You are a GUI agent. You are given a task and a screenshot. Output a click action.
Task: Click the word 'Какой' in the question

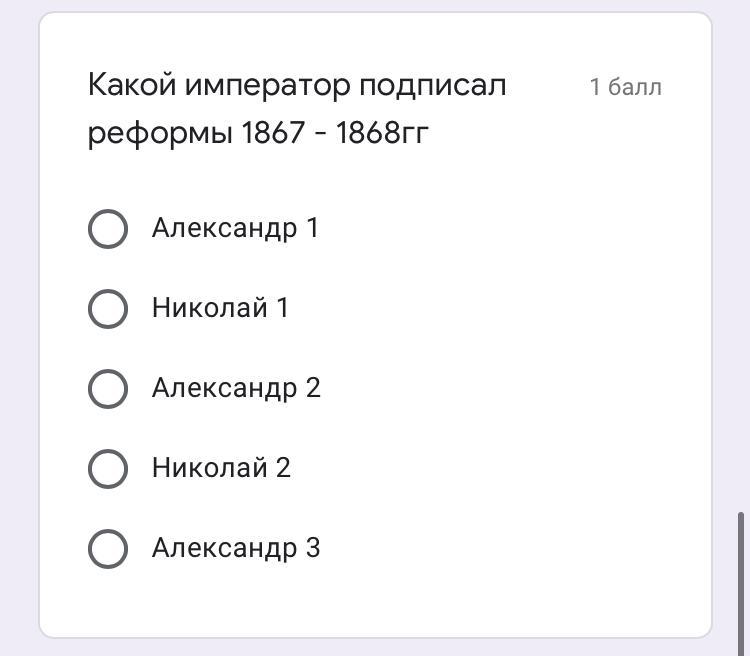(131, 85)
